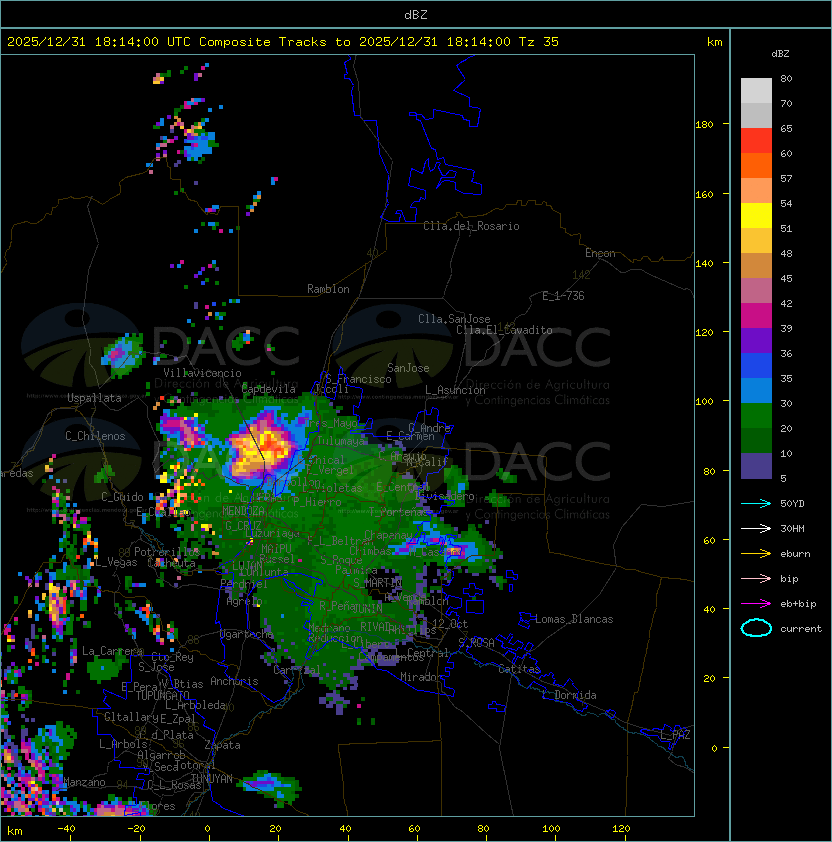Click the Villavicencio place label
The image size is (832, 842).
(202, 373)
